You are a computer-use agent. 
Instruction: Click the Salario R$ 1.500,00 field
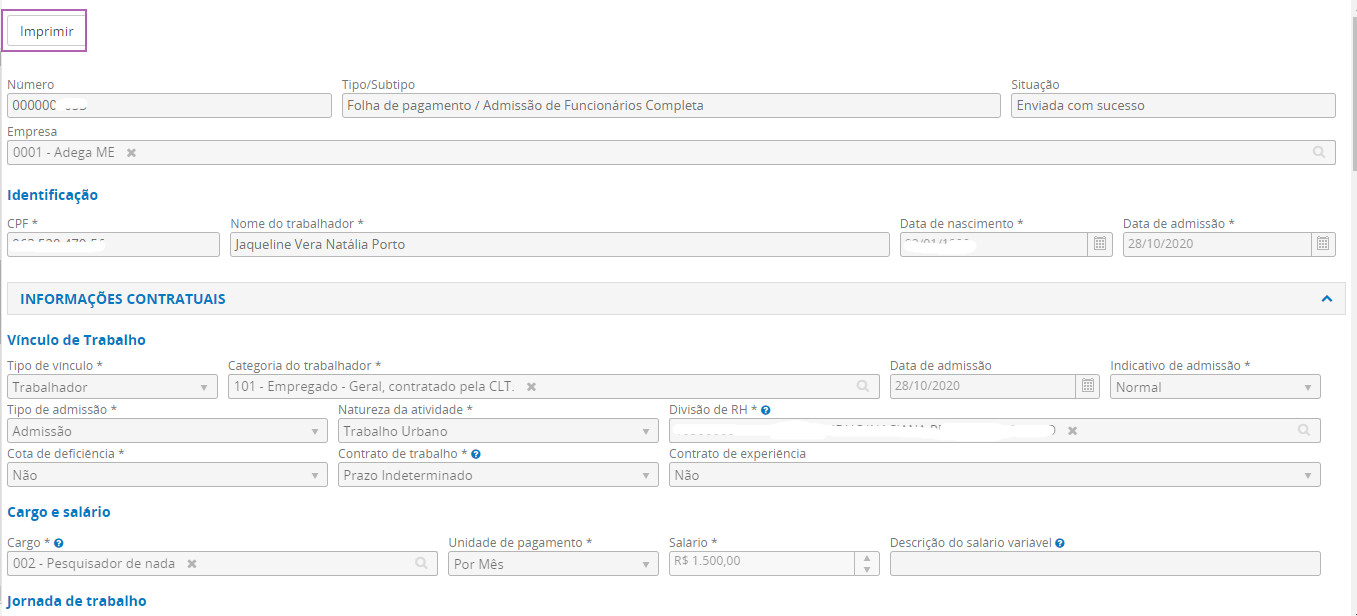(762, 564)
